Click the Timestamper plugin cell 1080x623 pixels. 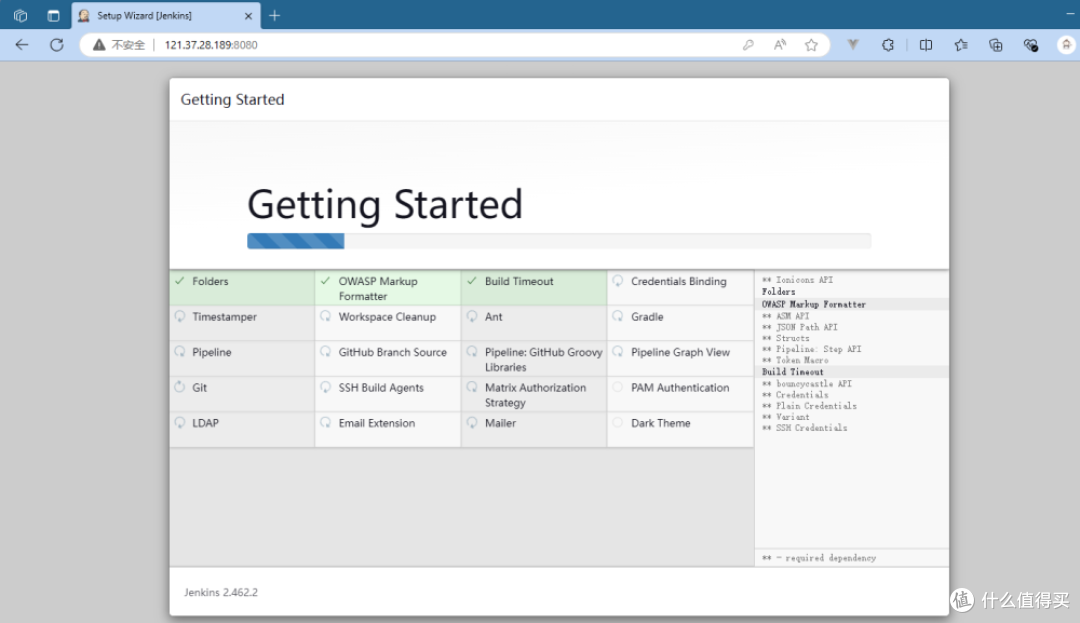[242, 324]
